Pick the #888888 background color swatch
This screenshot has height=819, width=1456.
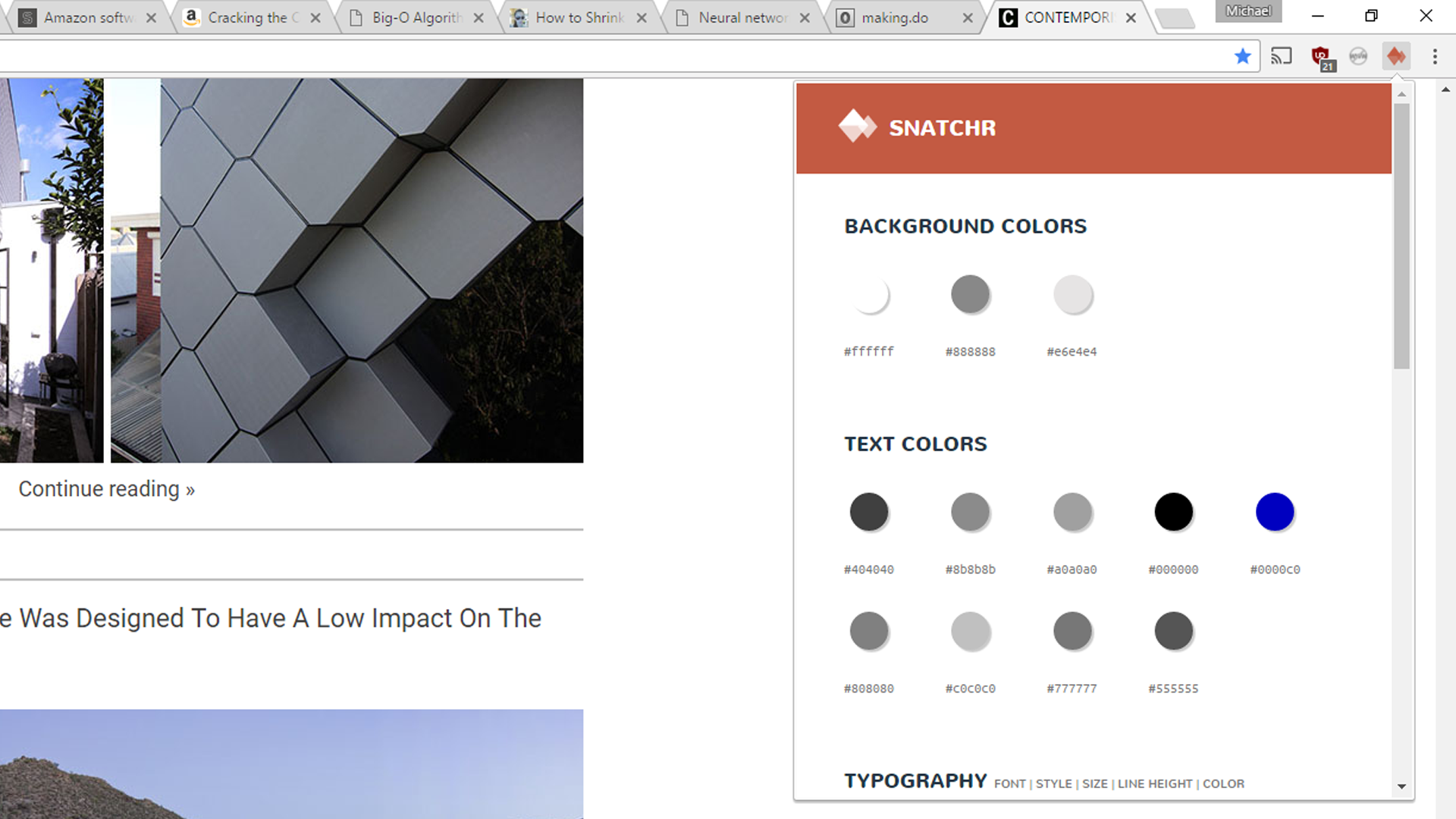click(970, 294)
